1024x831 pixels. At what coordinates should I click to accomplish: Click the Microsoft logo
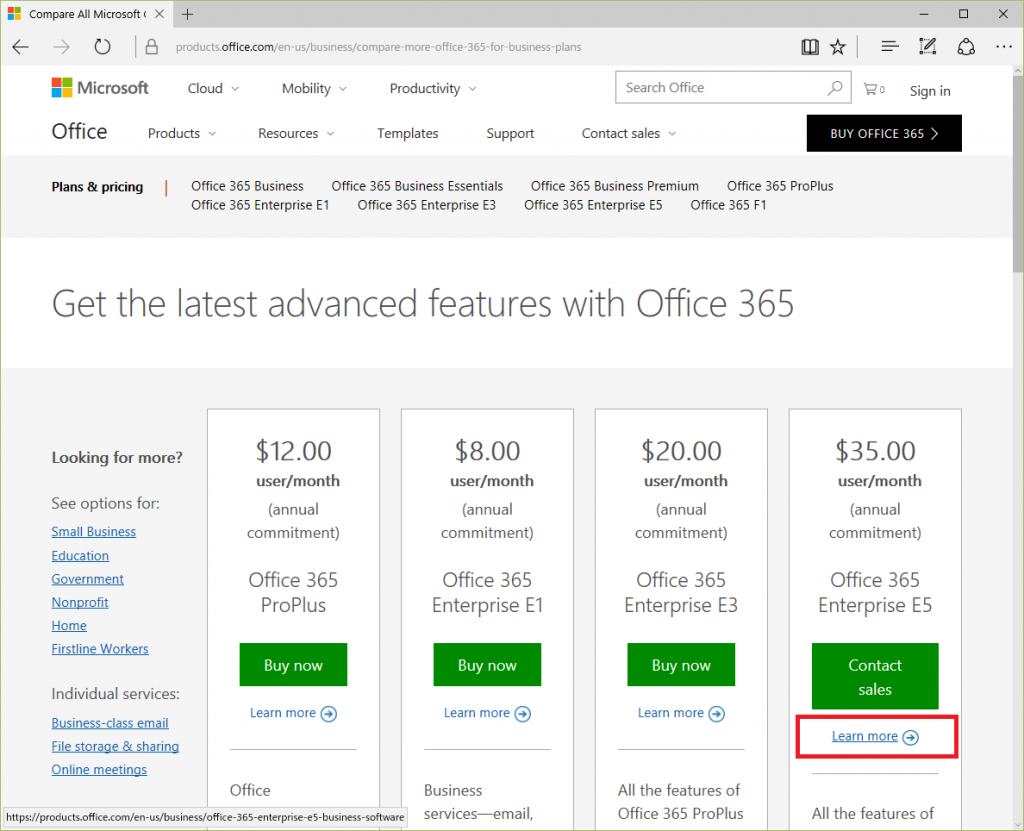pyautogui.click(x=100, y=88)
